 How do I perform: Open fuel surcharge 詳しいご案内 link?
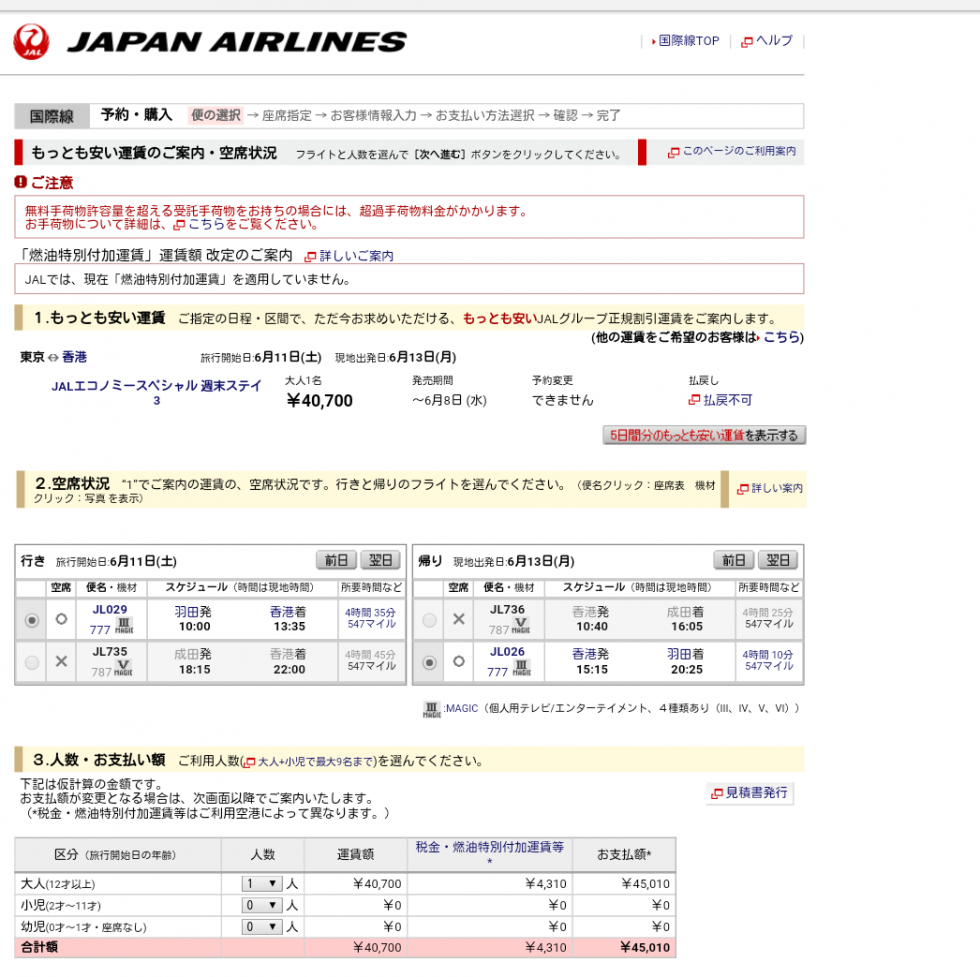[356, 256]
